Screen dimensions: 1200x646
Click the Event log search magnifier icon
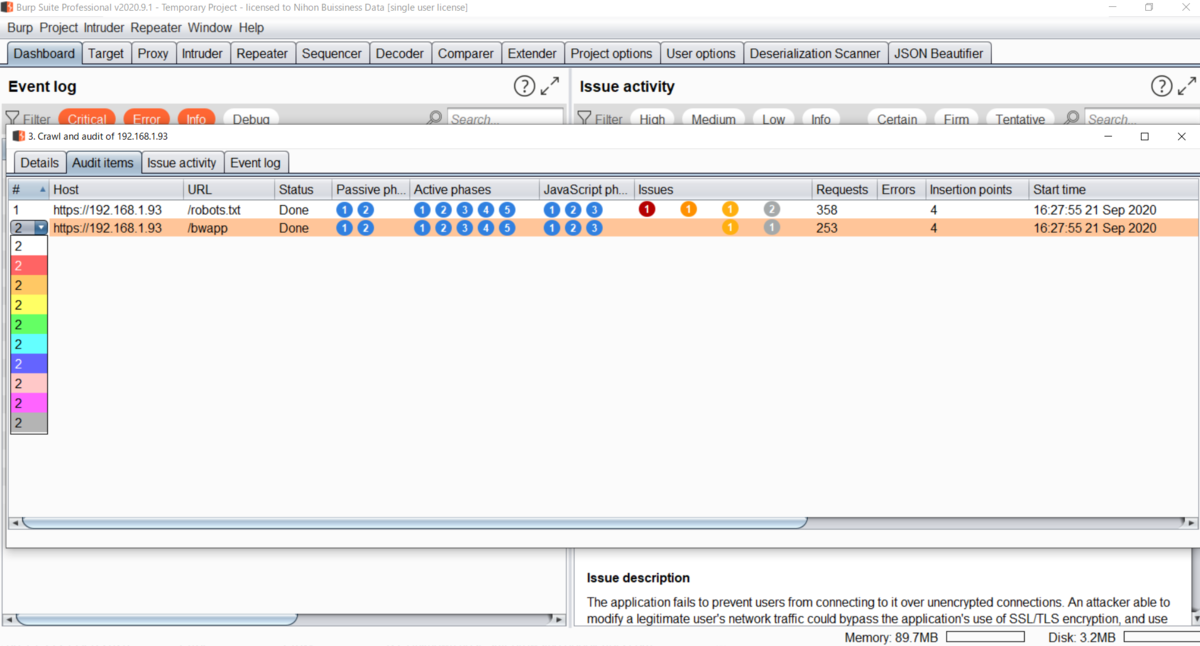tap(434, 118)
